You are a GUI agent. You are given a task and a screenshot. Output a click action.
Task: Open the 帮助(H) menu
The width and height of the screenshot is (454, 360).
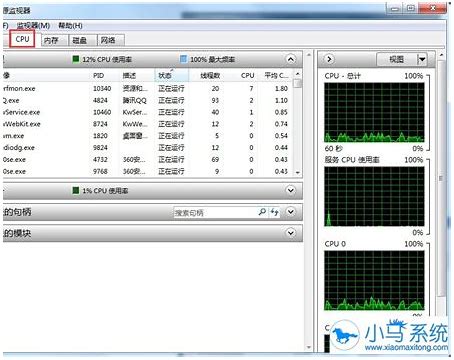click(x=70, y=26)
